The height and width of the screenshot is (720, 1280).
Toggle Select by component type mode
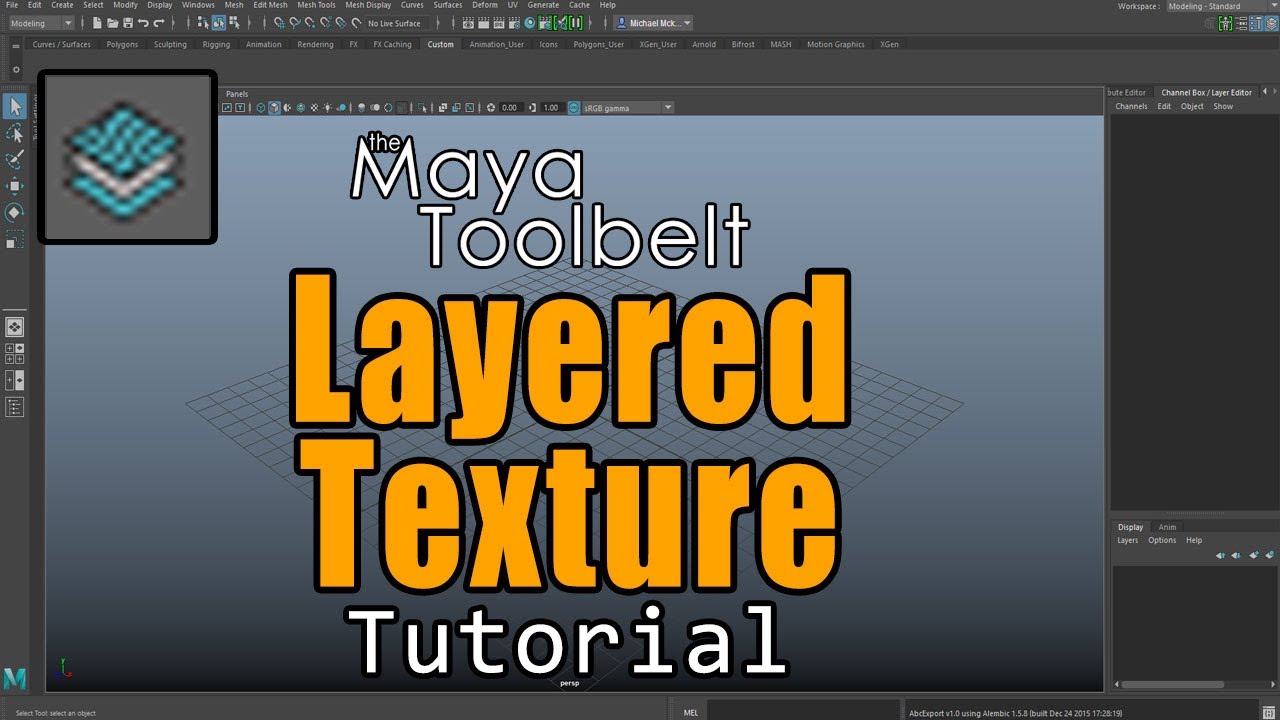coord(234,23)
